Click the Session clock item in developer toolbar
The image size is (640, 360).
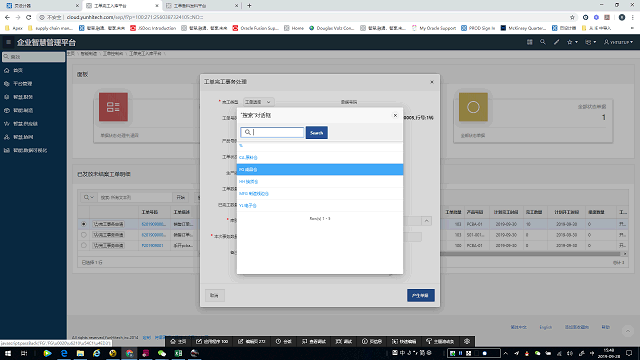(x=283, y=341)
